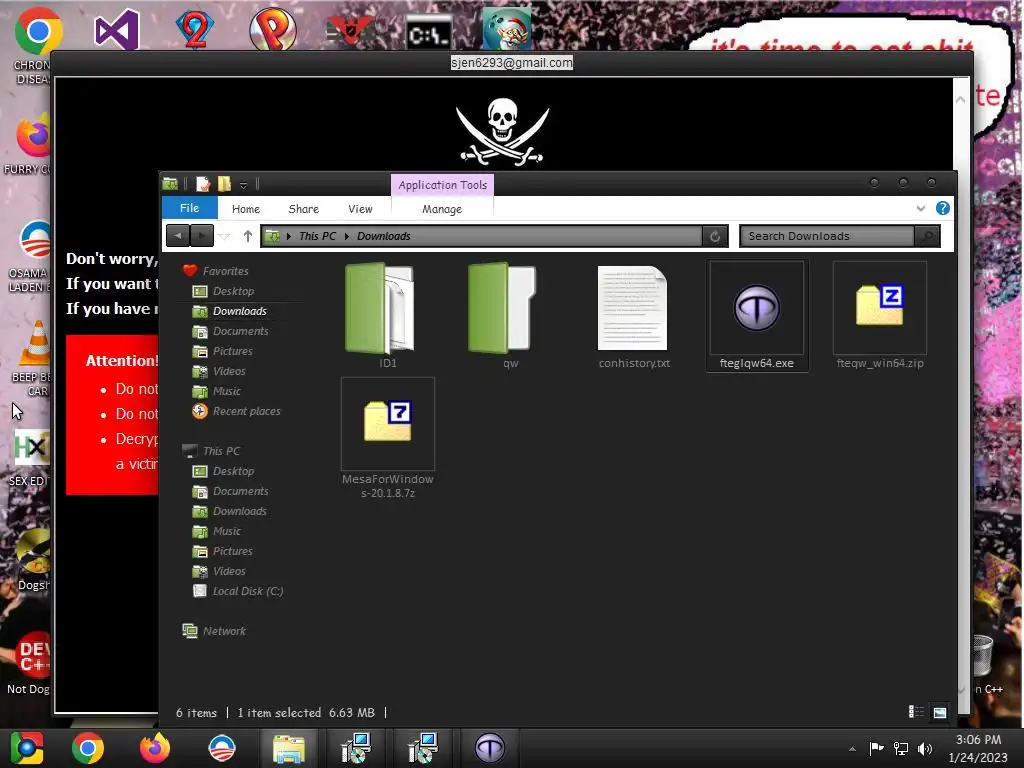Click sjen6293@gmail.com in ransom window

(512, 63)
